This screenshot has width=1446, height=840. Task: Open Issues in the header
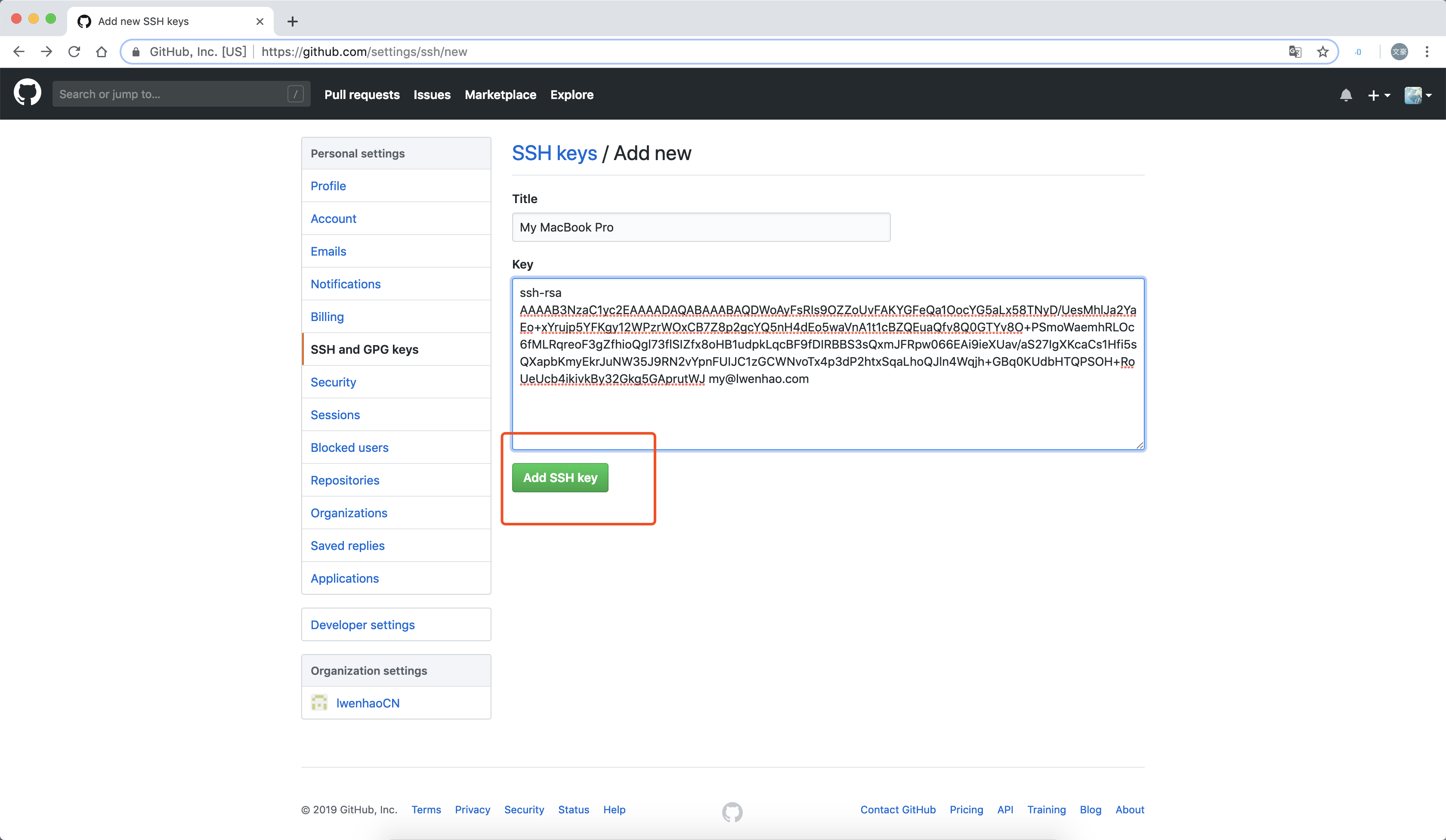point(432,95)
